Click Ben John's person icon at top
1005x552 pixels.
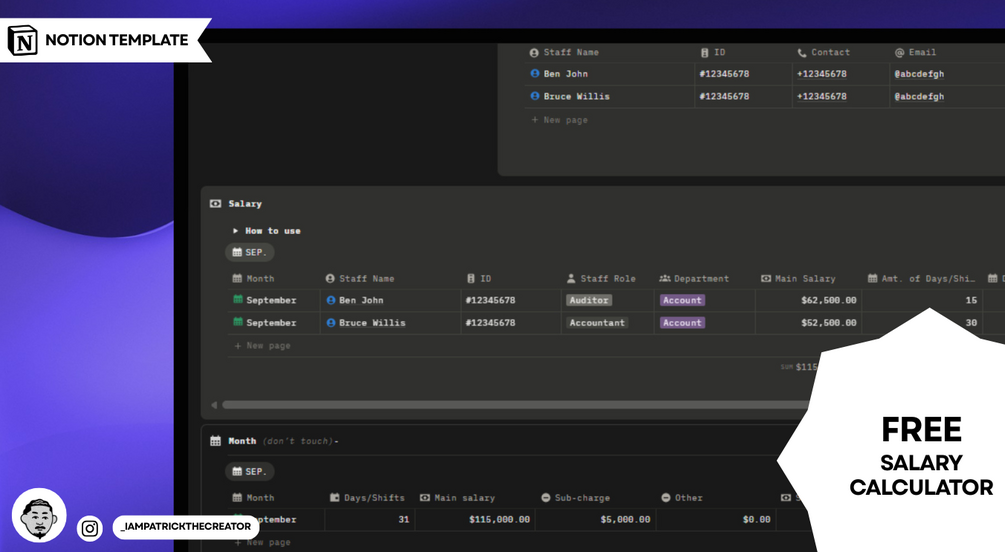click(x=535, y=74)
